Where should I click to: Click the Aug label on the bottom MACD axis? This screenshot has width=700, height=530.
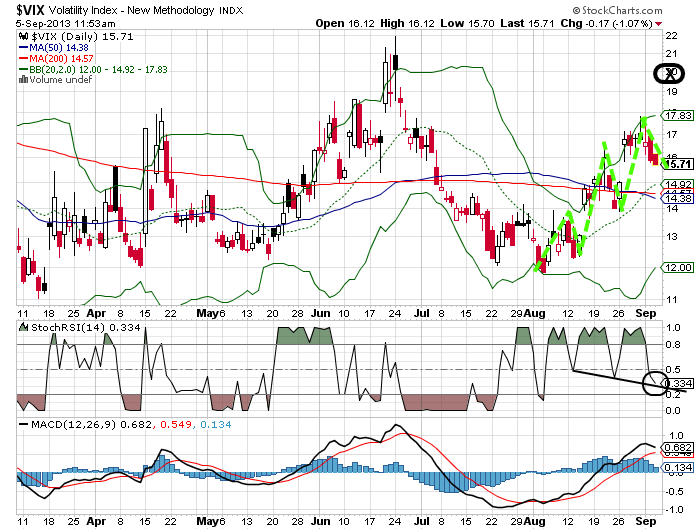[x=534, y=521]
